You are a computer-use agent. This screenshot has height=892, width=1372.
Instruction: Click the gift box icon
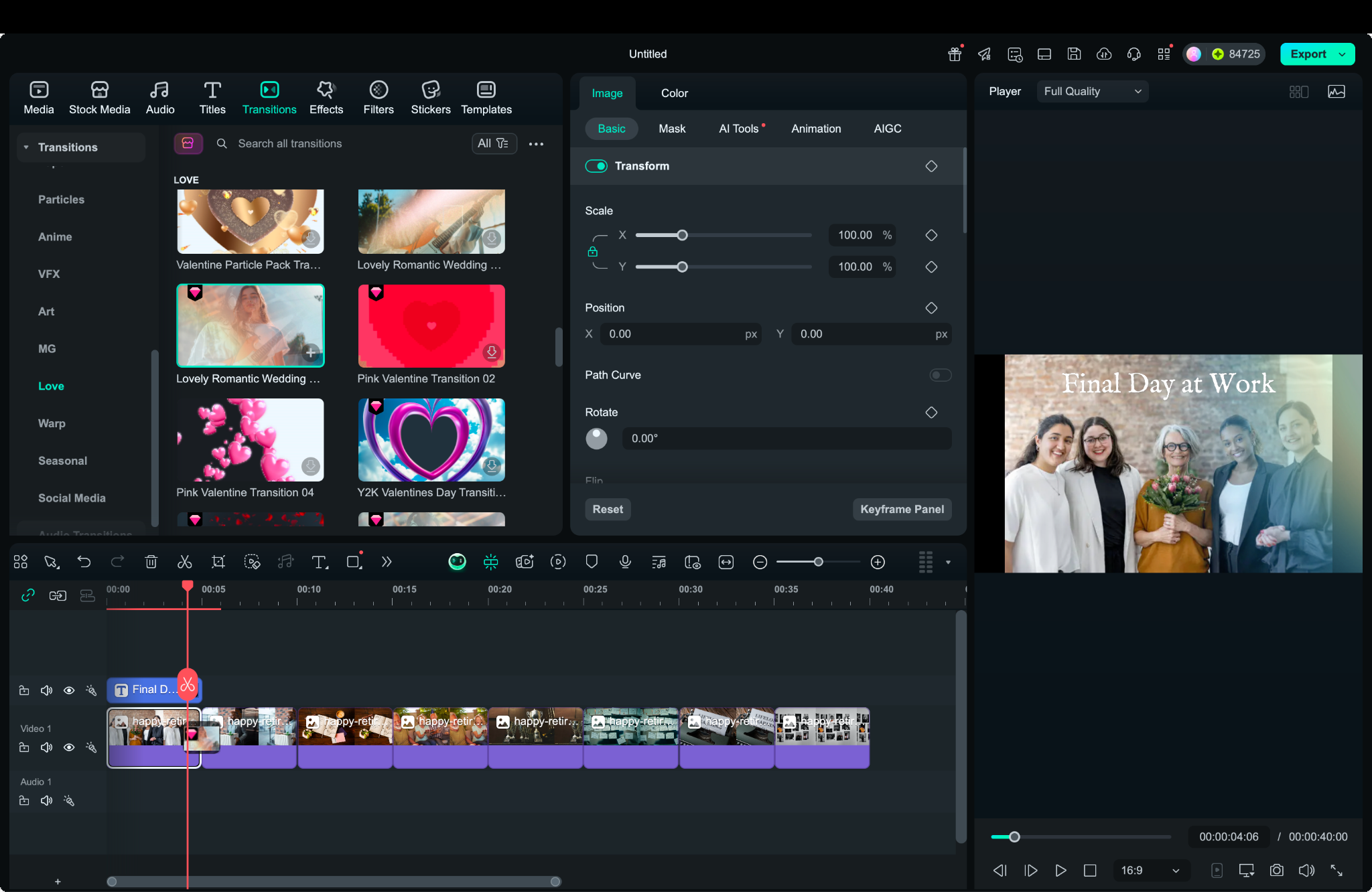click(955, 54)
